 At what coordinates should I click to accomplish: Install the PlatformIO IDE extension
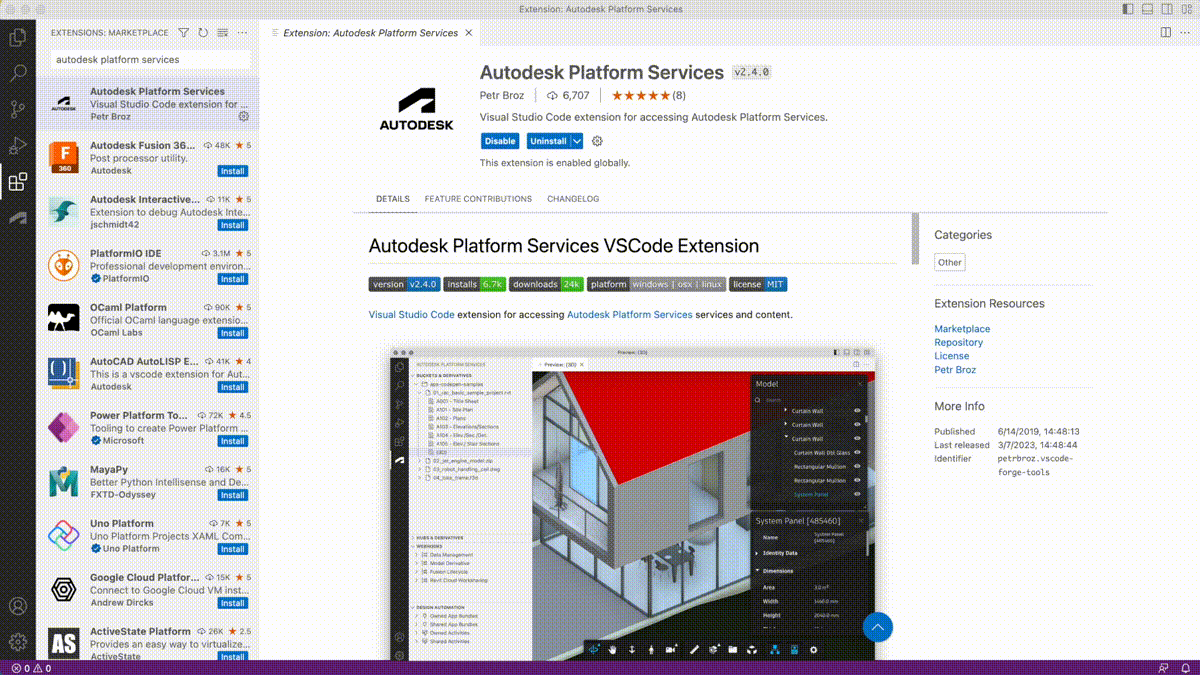[x=233, y=279]
